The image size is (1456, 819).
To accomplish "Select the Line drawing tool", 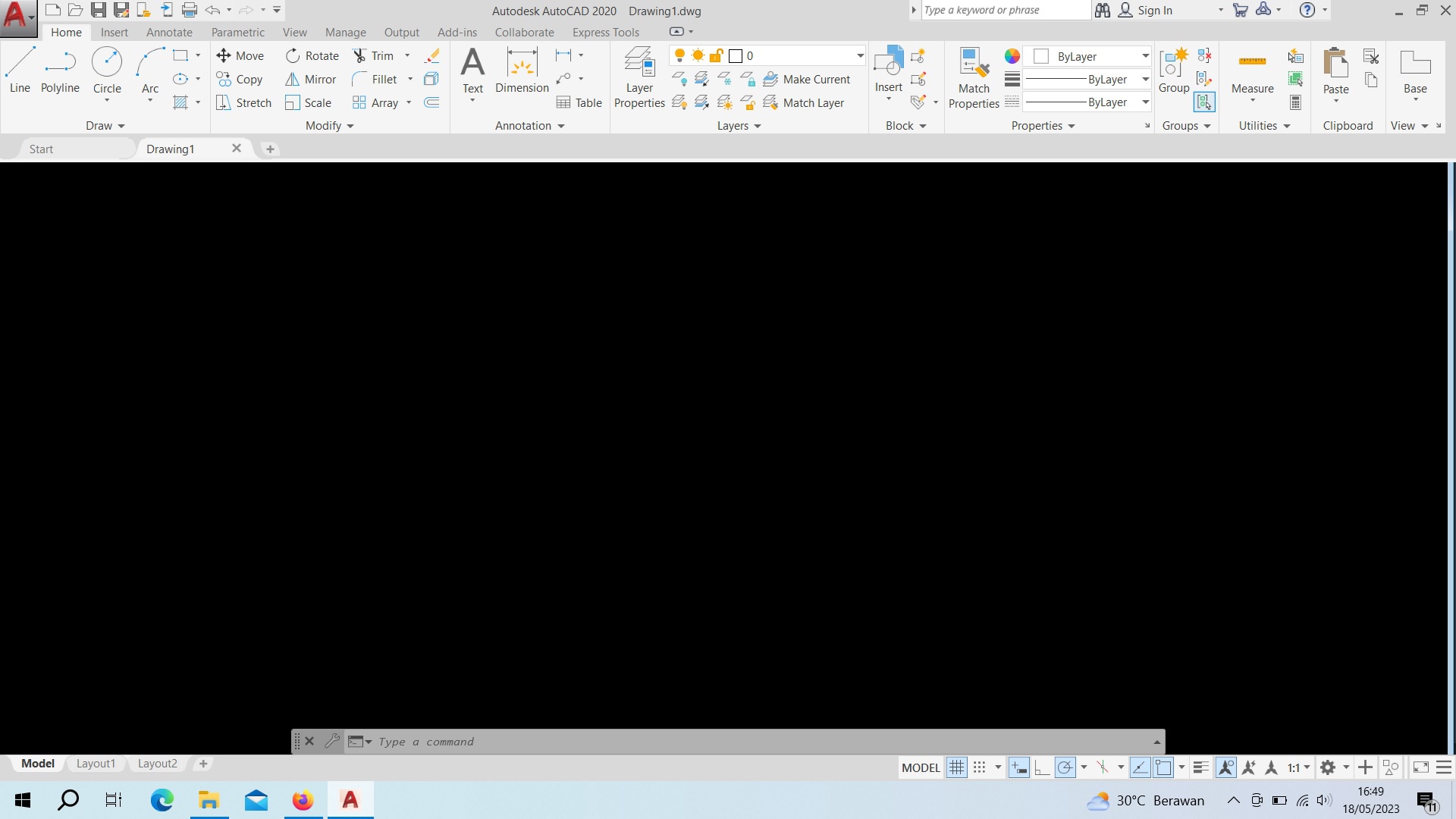I will pyautogui.click(x=20, y=70).
